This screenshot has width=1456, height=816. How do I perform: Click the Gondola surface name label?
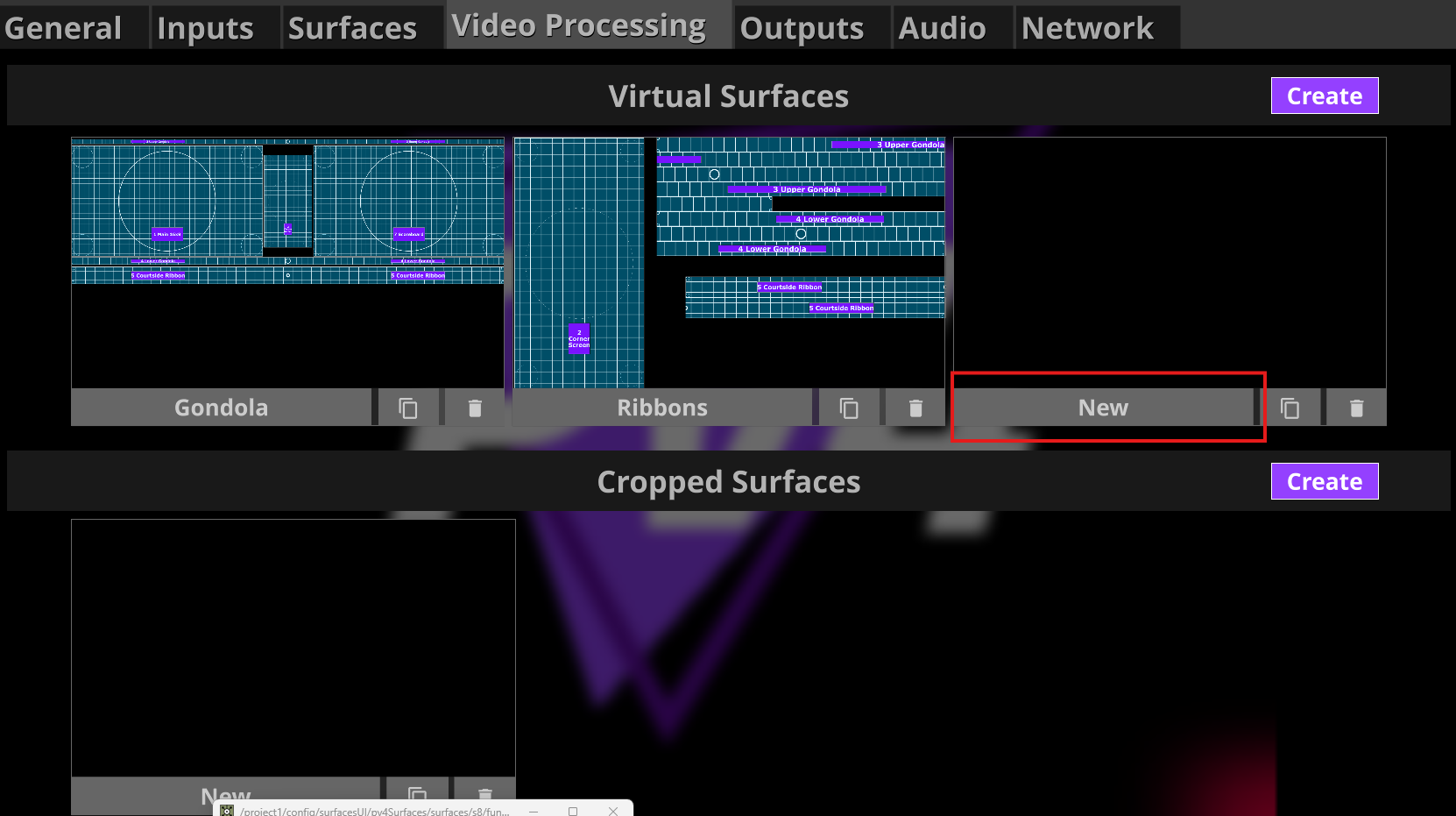coord(222,408)
